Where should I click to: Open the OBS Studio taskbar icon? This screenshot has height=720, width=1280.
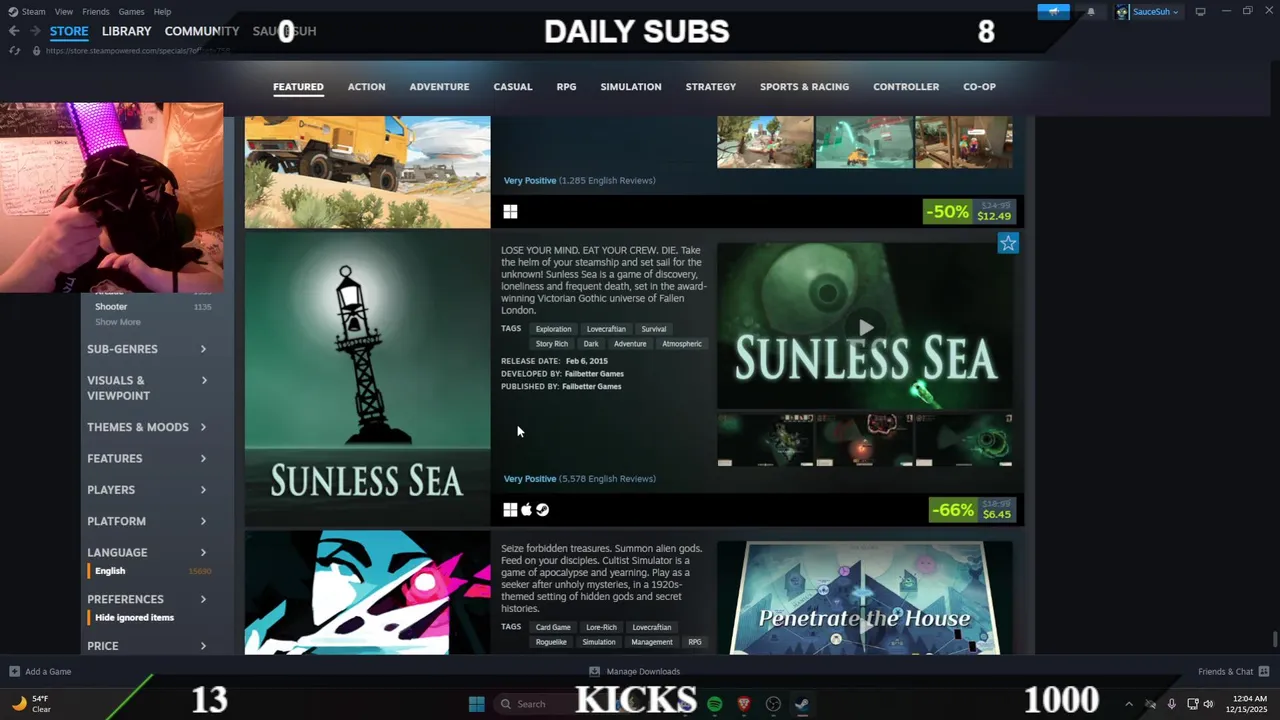click(x=773, y=704)
